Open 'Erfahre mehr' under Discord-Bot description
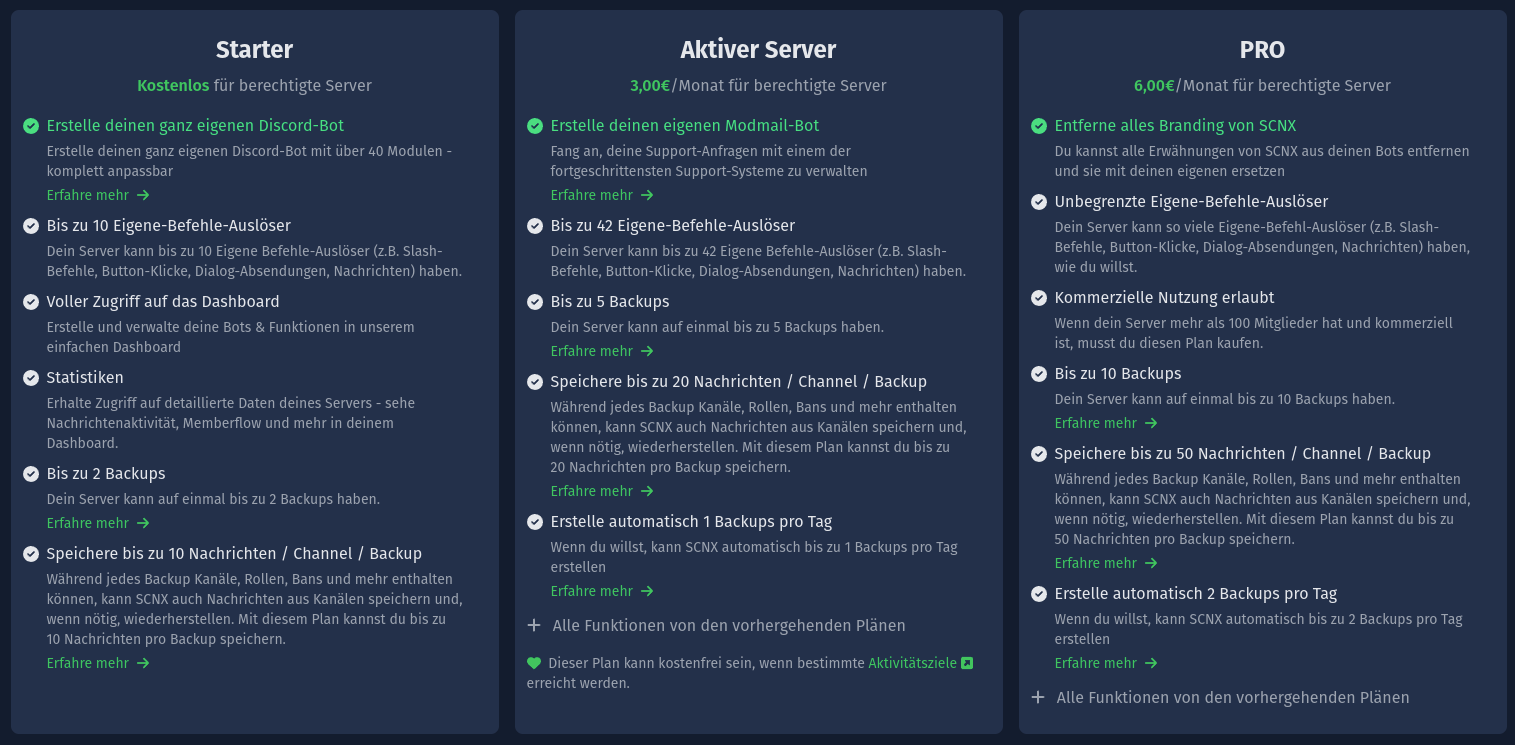 click(98, 195)
